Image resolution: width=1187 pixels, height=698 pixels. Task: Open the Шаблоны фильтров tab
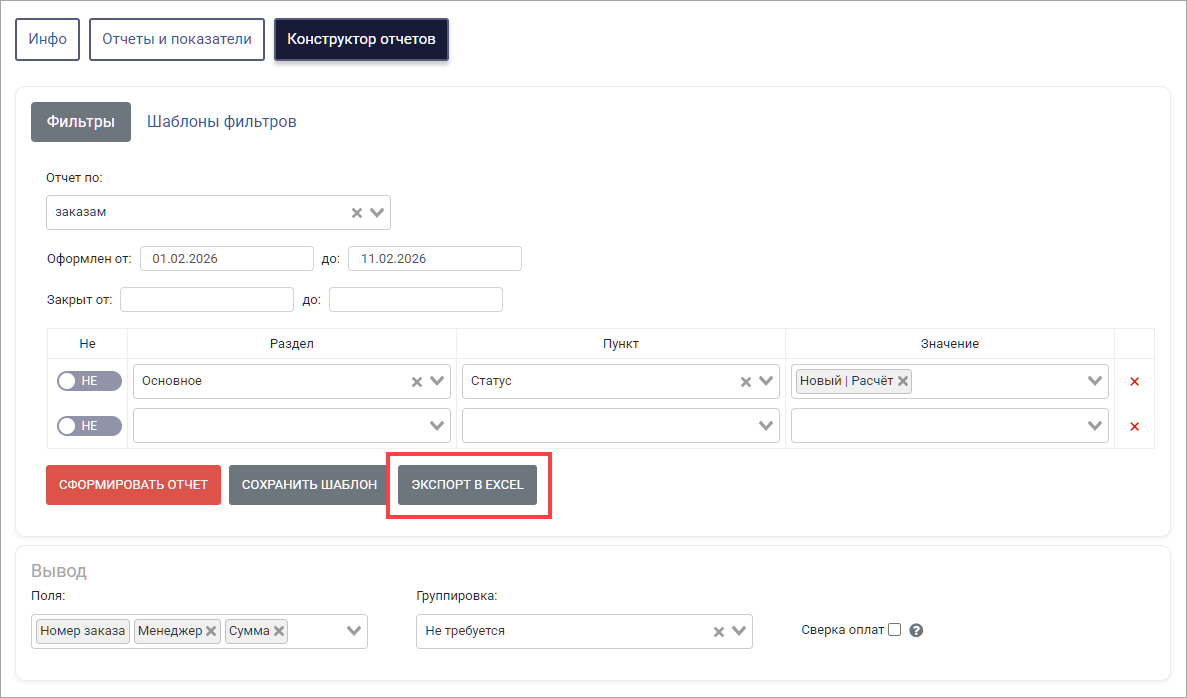(x=221, y=122)
